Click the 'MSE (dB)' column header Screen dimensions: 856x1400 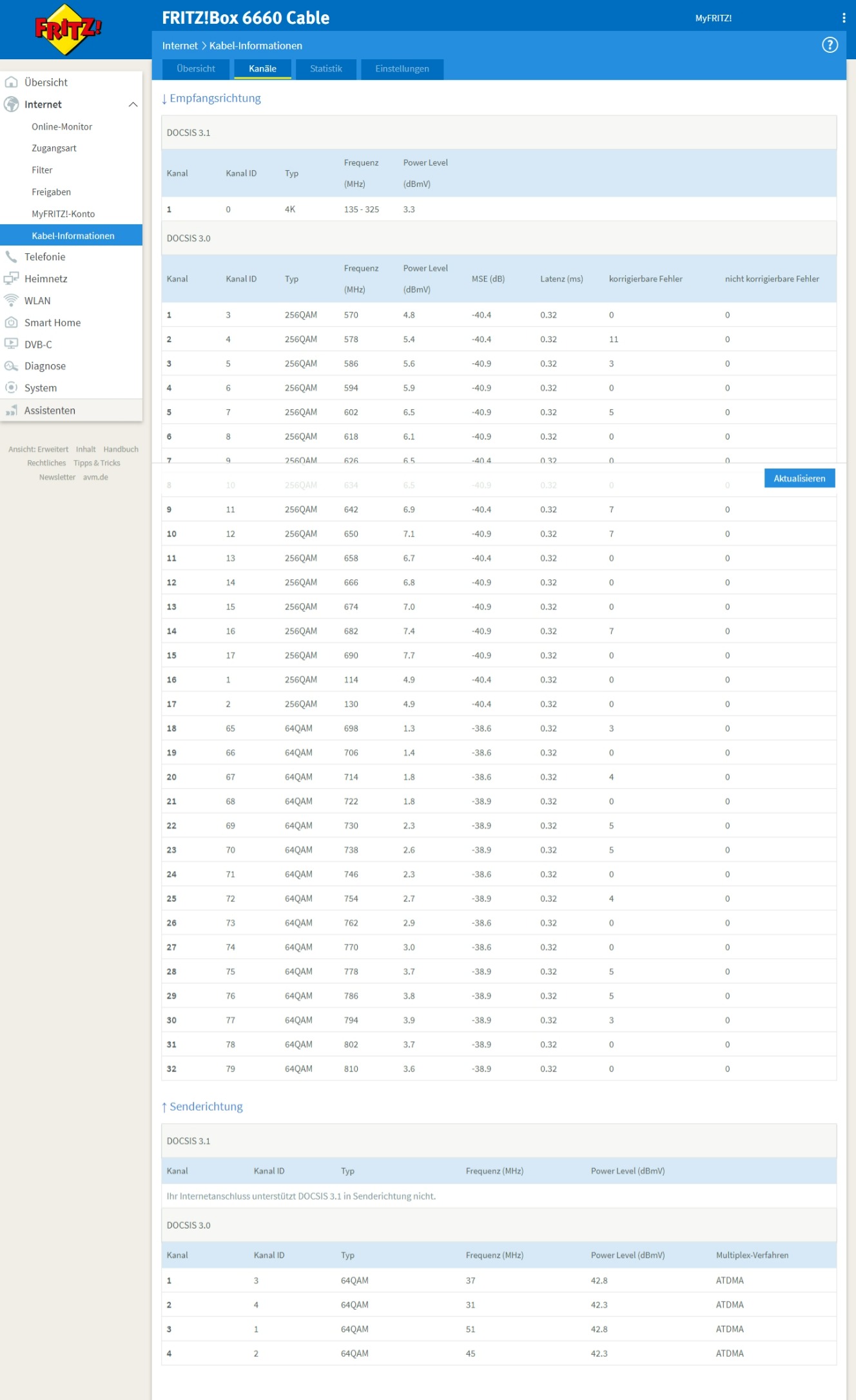[488, 279]
